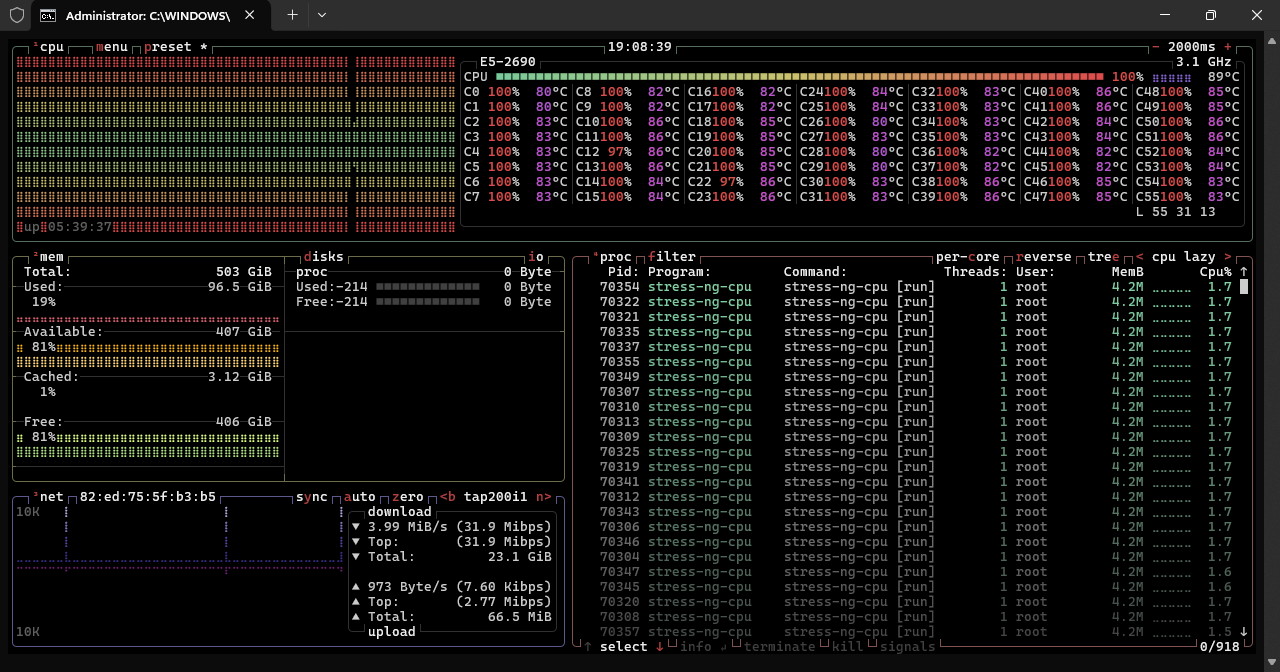Click the process list scrollbar thumb

pyautogui.click(x=1244, y=287)
